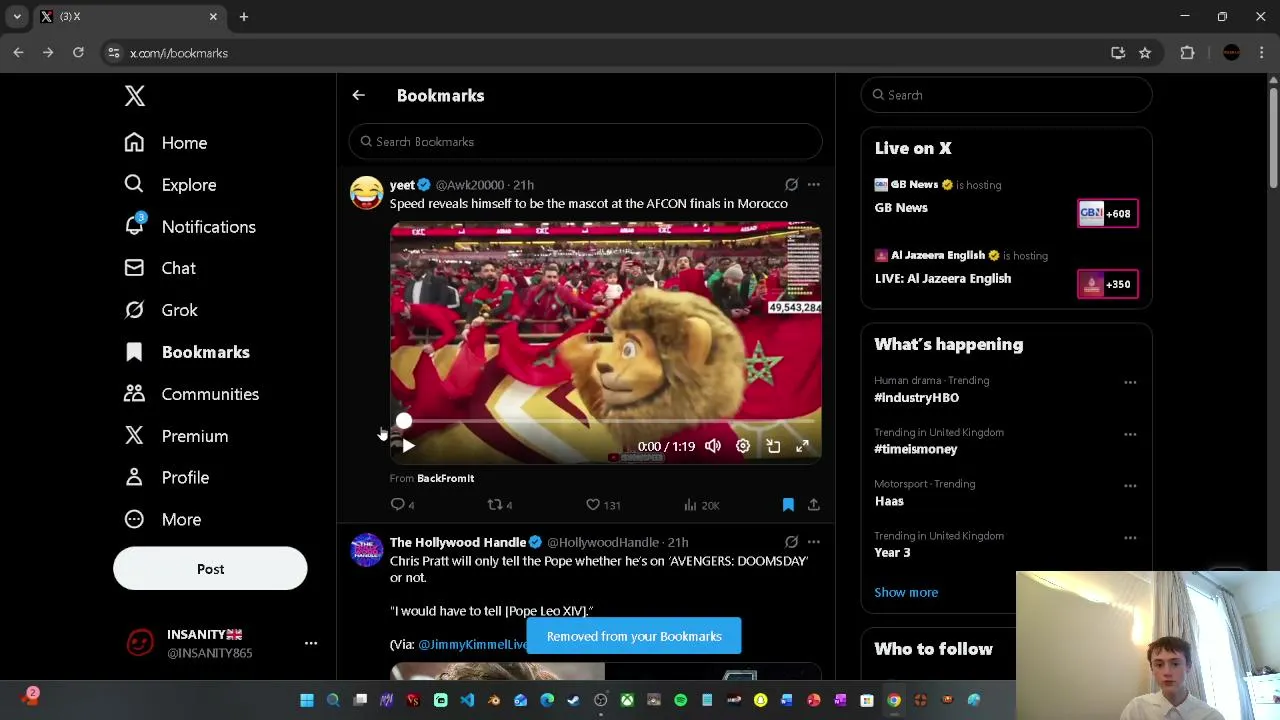1280x720 pixels.
Task: Open The Hollywood Handle avatar
Action: coord(366,550)
